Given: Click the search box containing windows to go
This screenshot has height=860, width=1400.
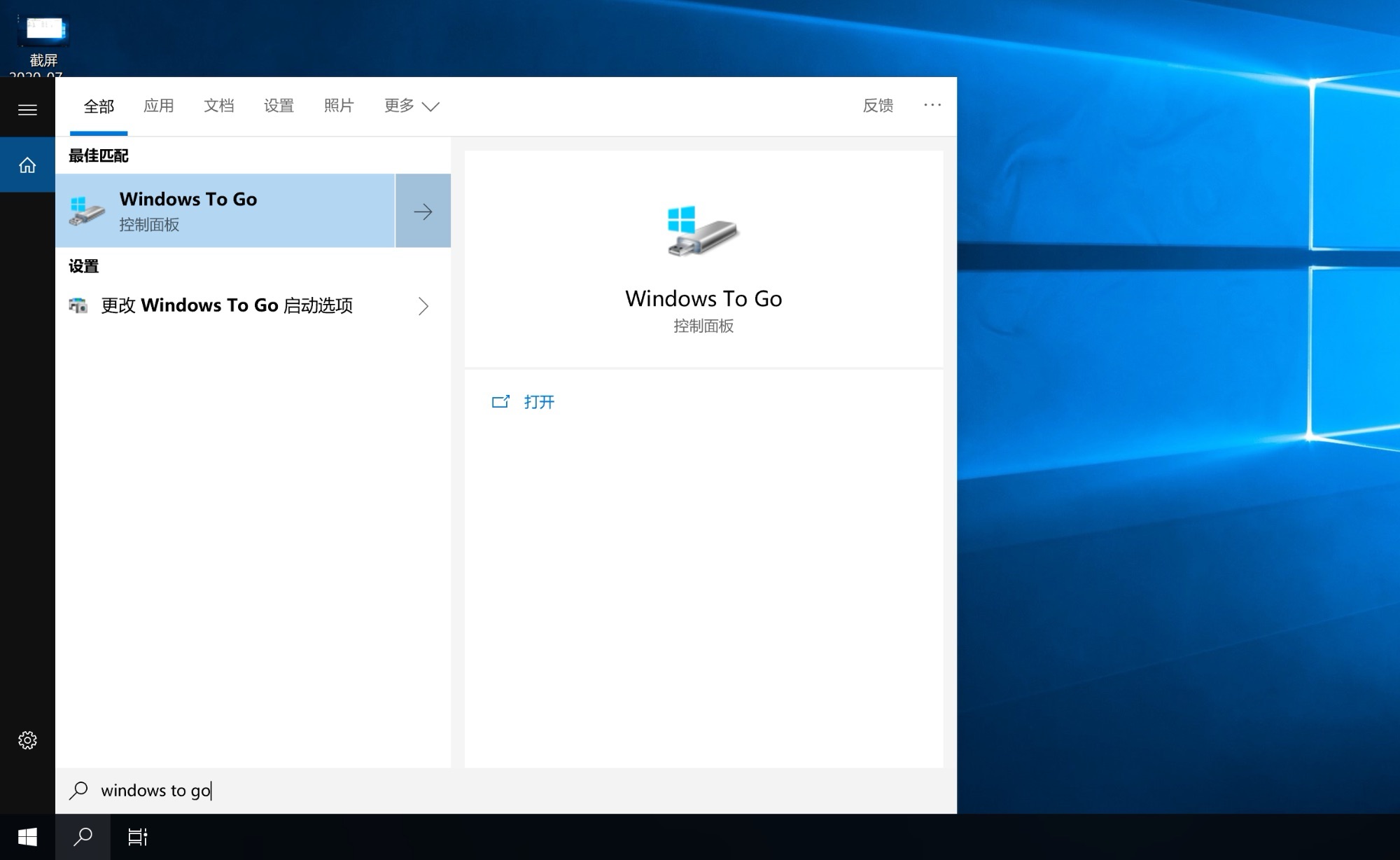Looking at the screenshot, I should 505,791.
